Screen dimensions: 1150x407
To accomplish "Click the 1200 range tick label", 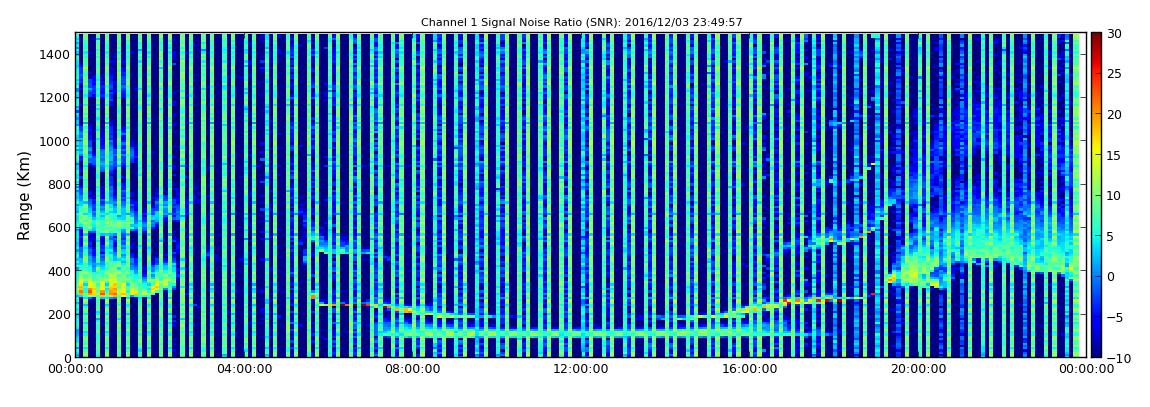I will coord(56,98).
